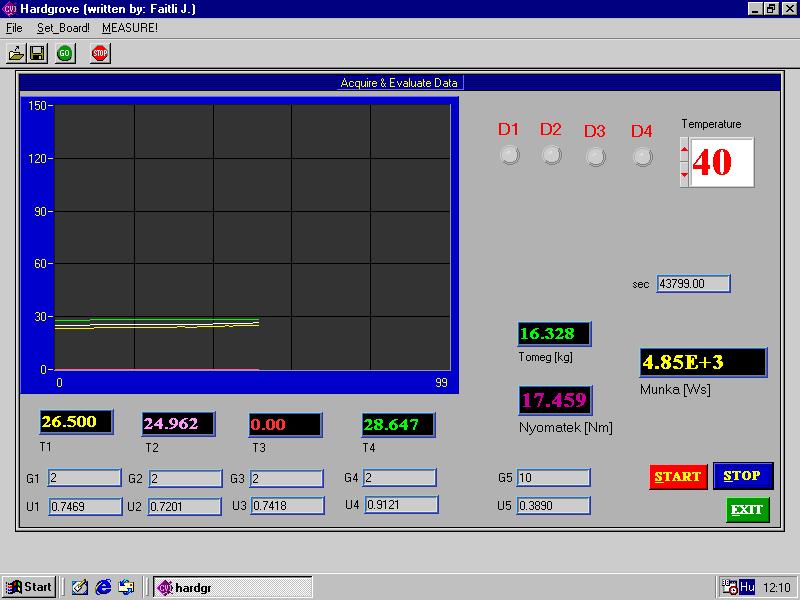This screenshot has width=800, height=600.
Task: Click the save floppy disk icon
Action: (37, 53)
